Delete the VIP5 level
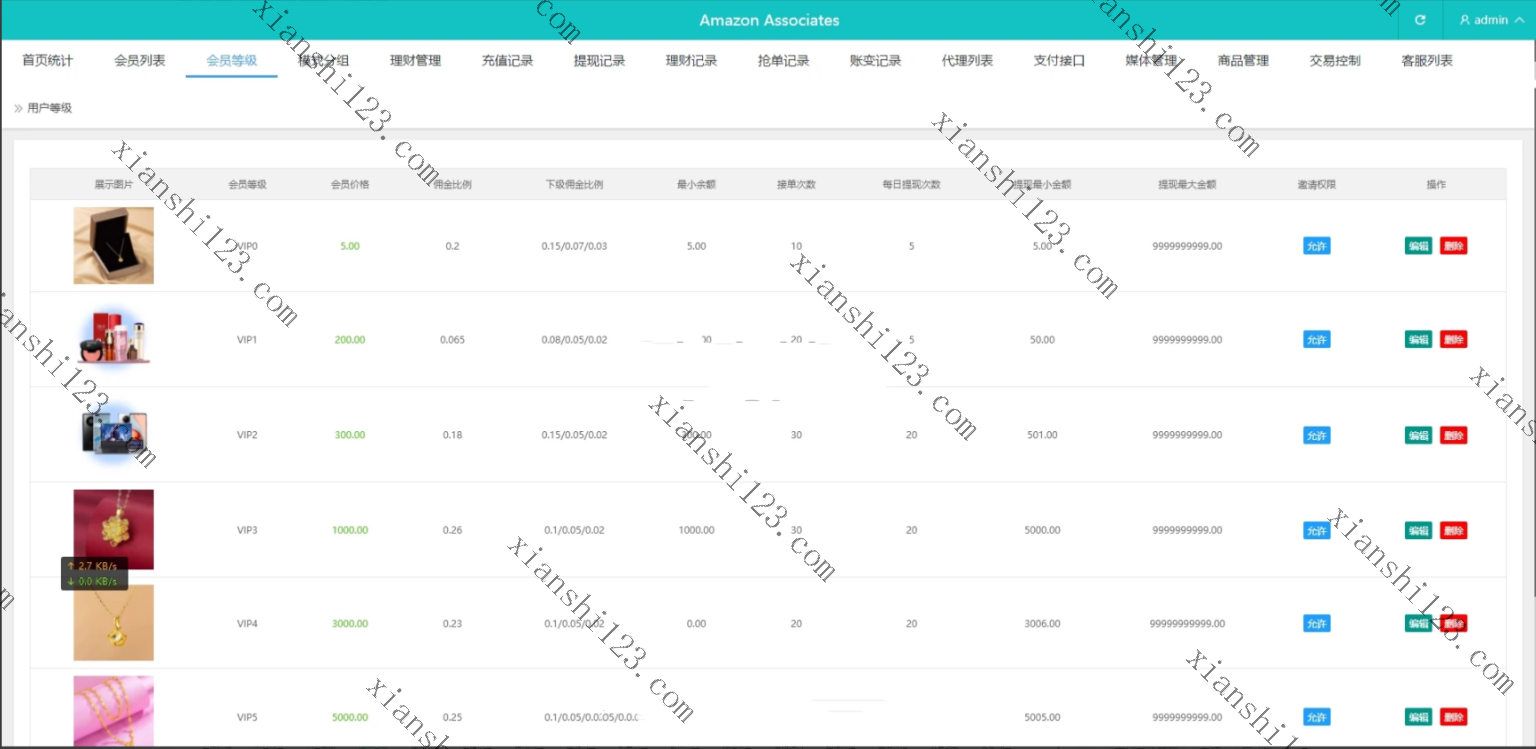 1454,717
